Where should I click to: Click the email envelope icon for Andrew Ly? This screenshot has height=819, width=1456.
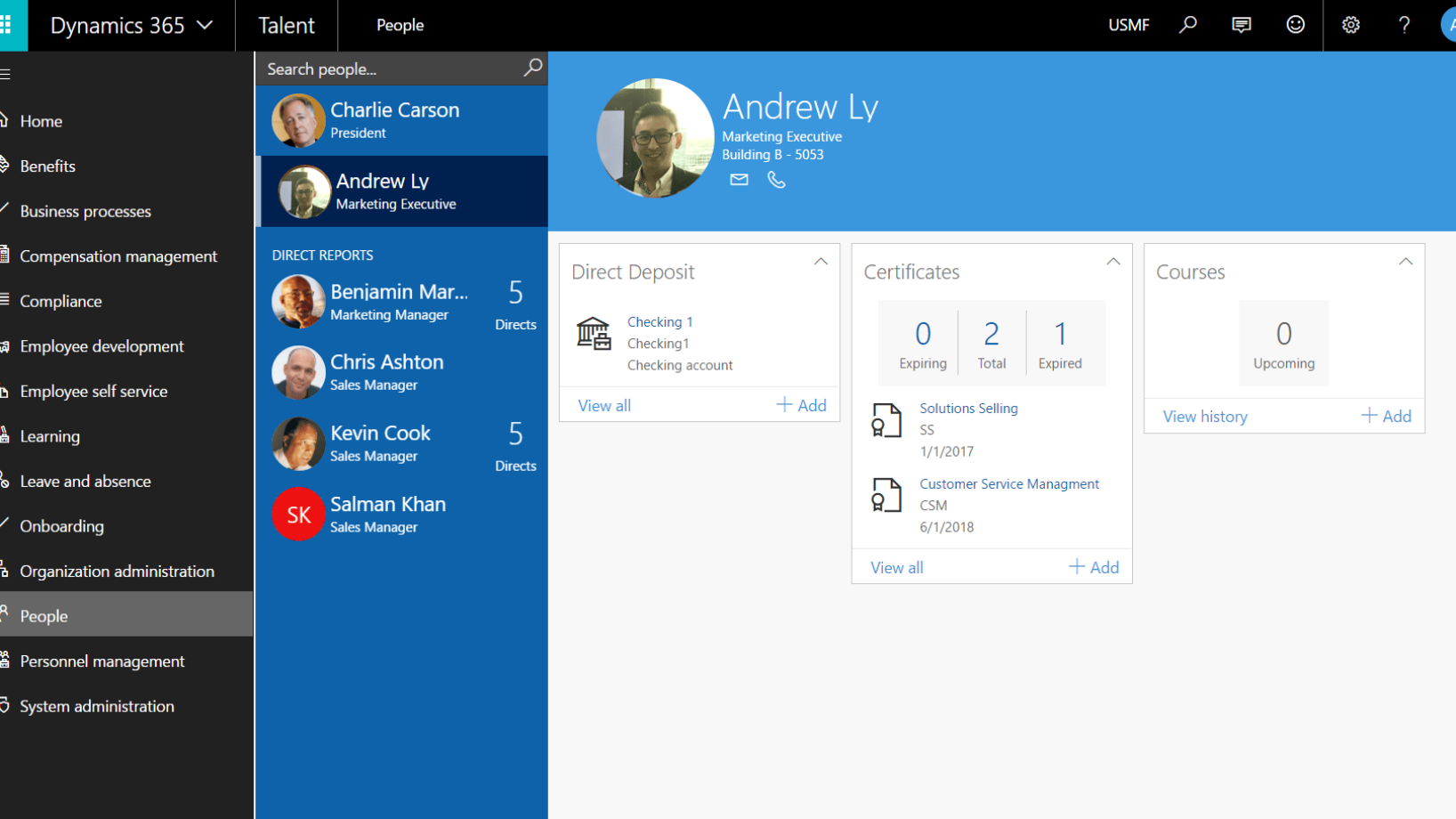(x=739, y=180)
